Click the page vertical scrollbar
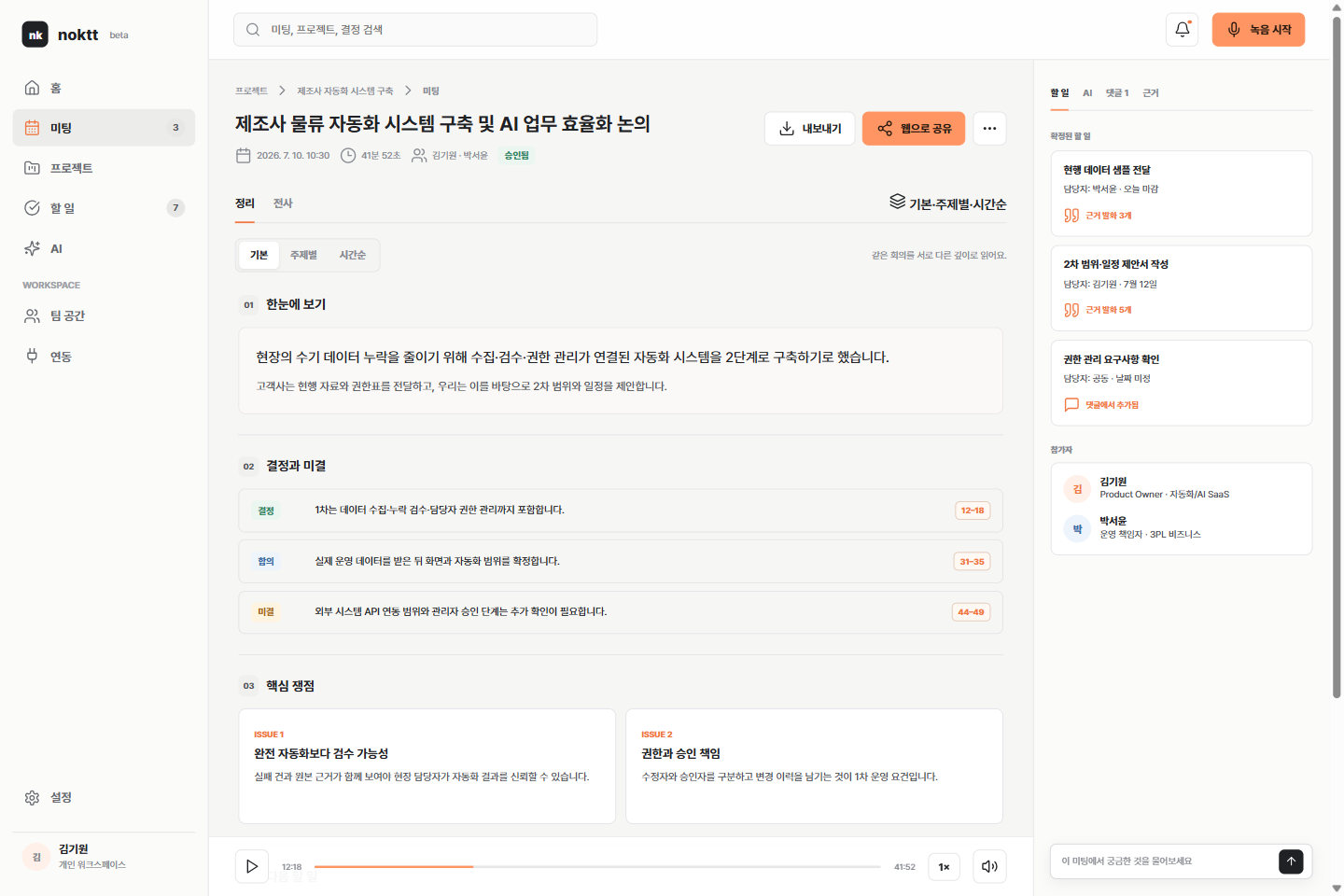The height and width of the screenshot is (896, 1344). pos(1337,357)
